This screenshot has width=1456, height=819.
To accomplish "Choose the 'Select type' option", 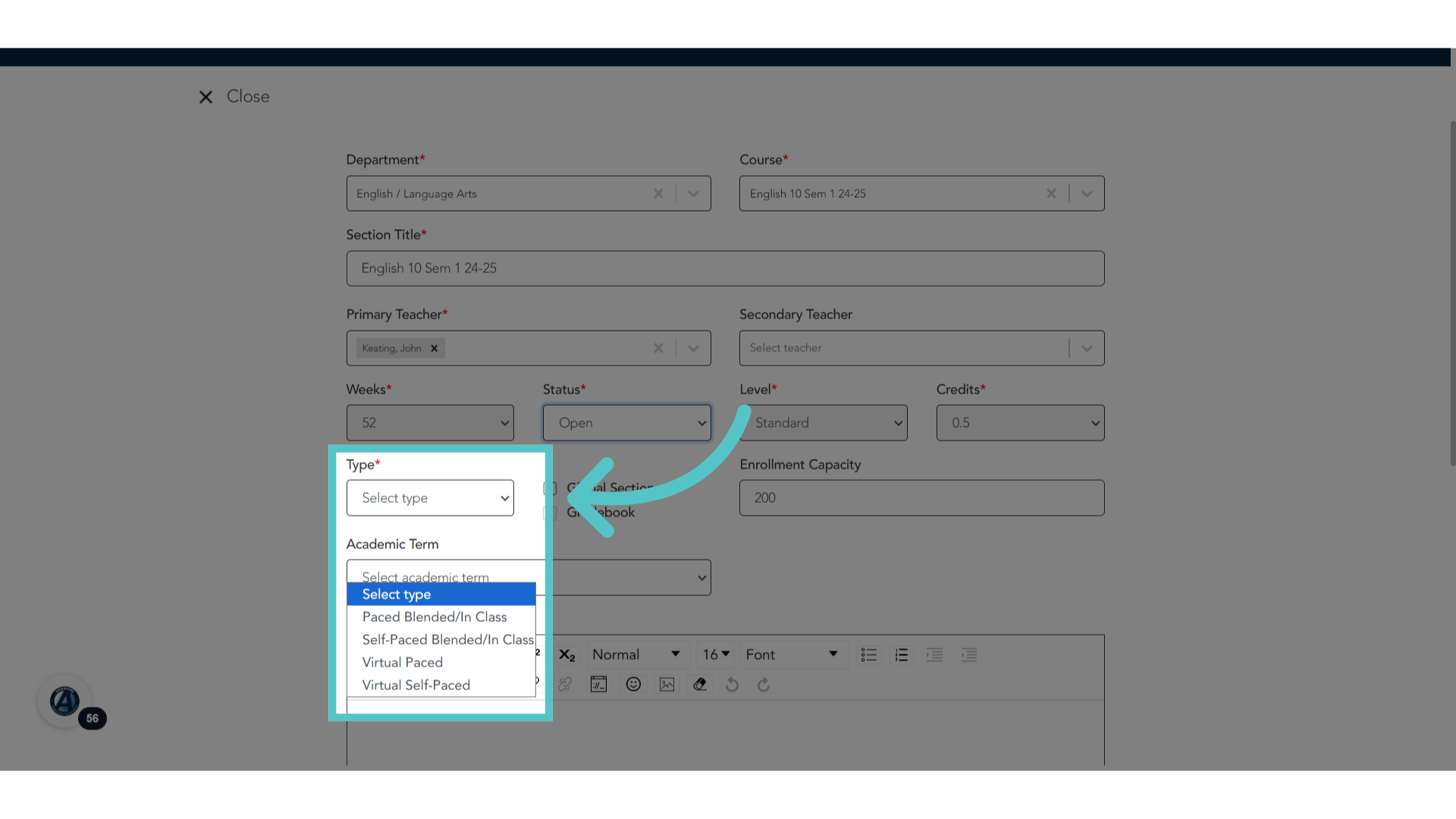I will [x=441, y=595].
